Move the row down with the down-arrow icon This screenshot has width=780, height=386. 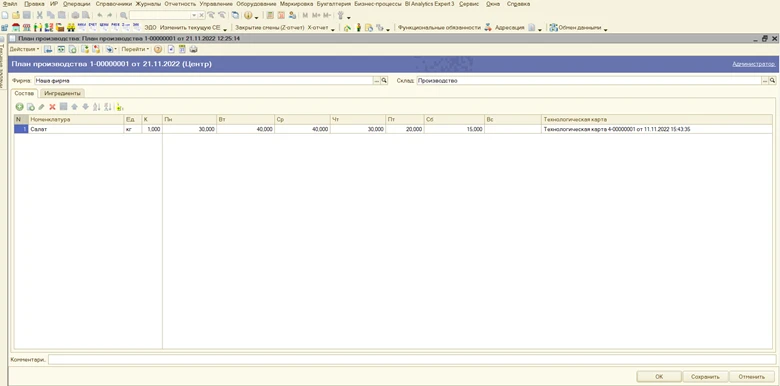coord(86,106)
